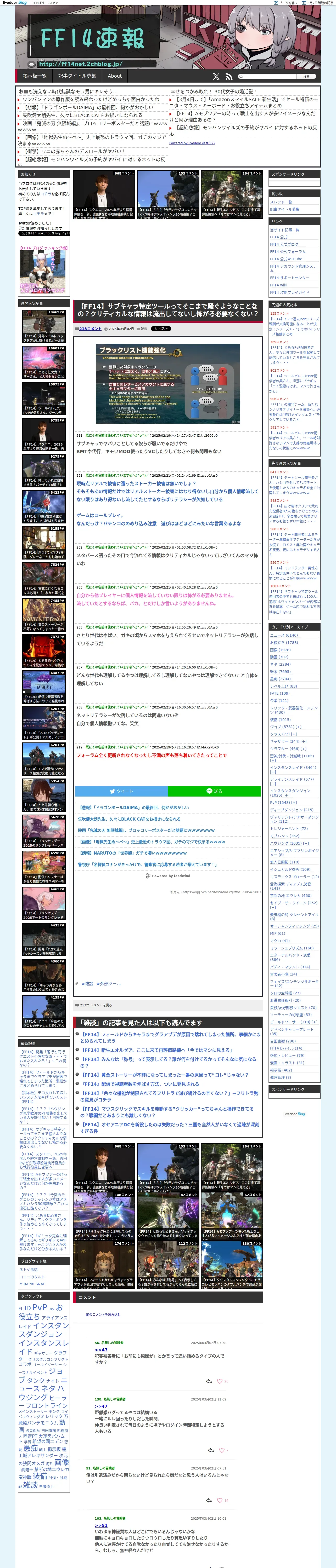
Task: Like comment 51 with heart icon
Action: point(220,1500)
